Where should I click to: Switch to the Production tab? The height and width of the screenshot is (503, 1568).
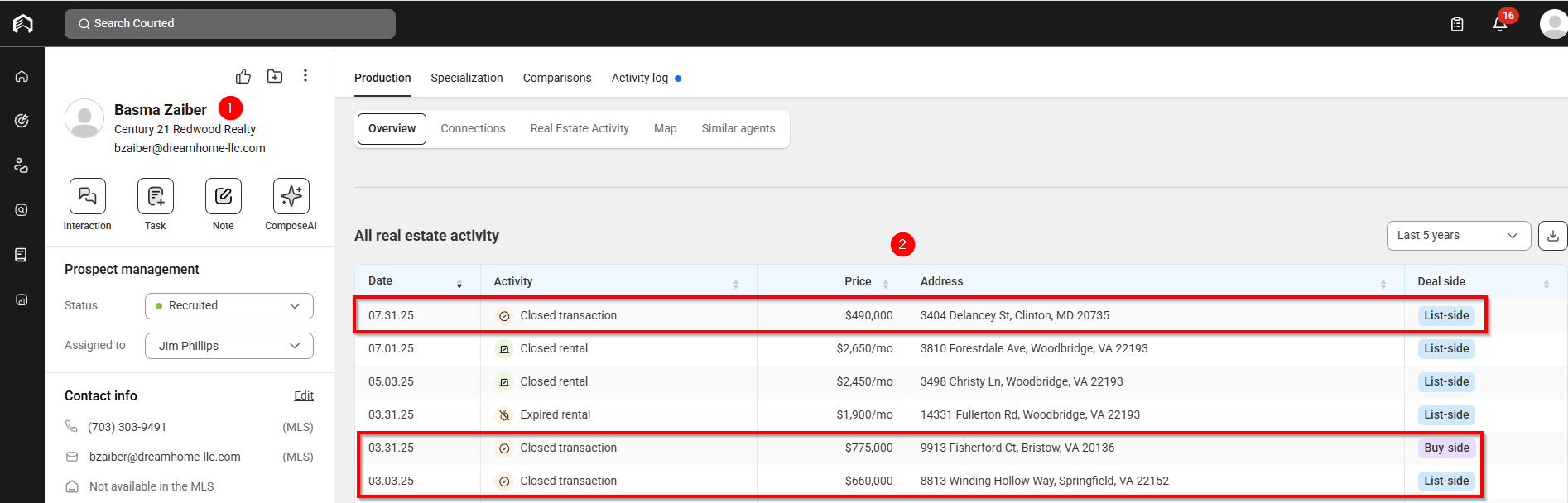pyautogui.click(x=382, y=78)
